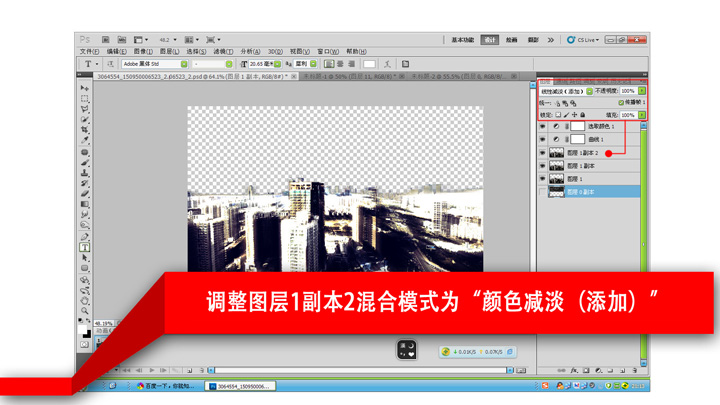
Task: Select the History Brush tool
Action: [84, 183]
